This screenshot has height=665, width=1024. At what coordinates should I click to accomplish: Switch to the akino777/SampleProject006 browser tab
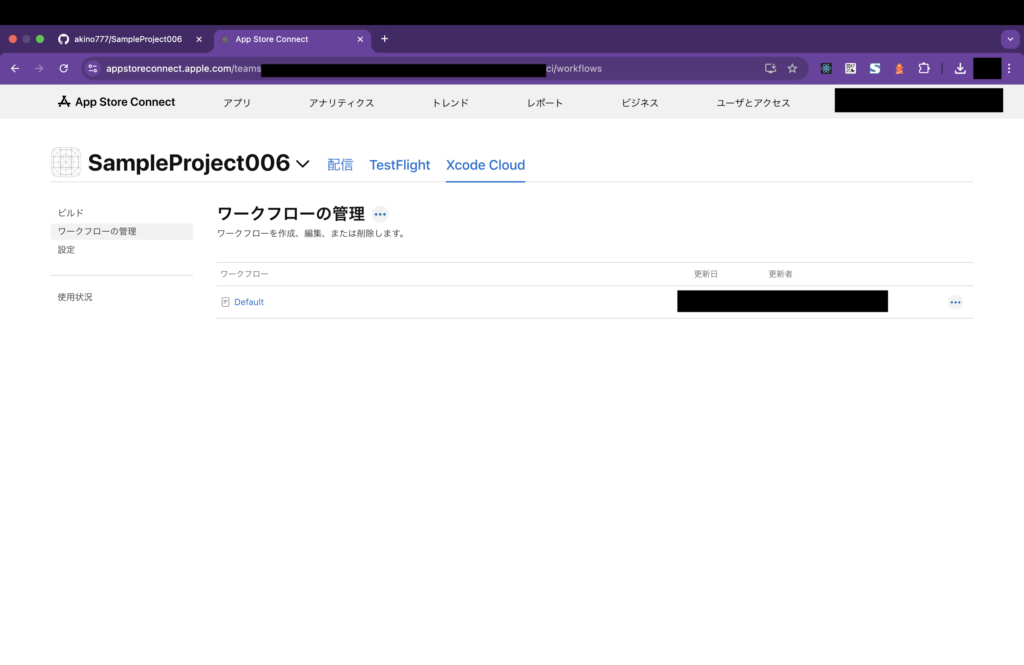[128, 39]
